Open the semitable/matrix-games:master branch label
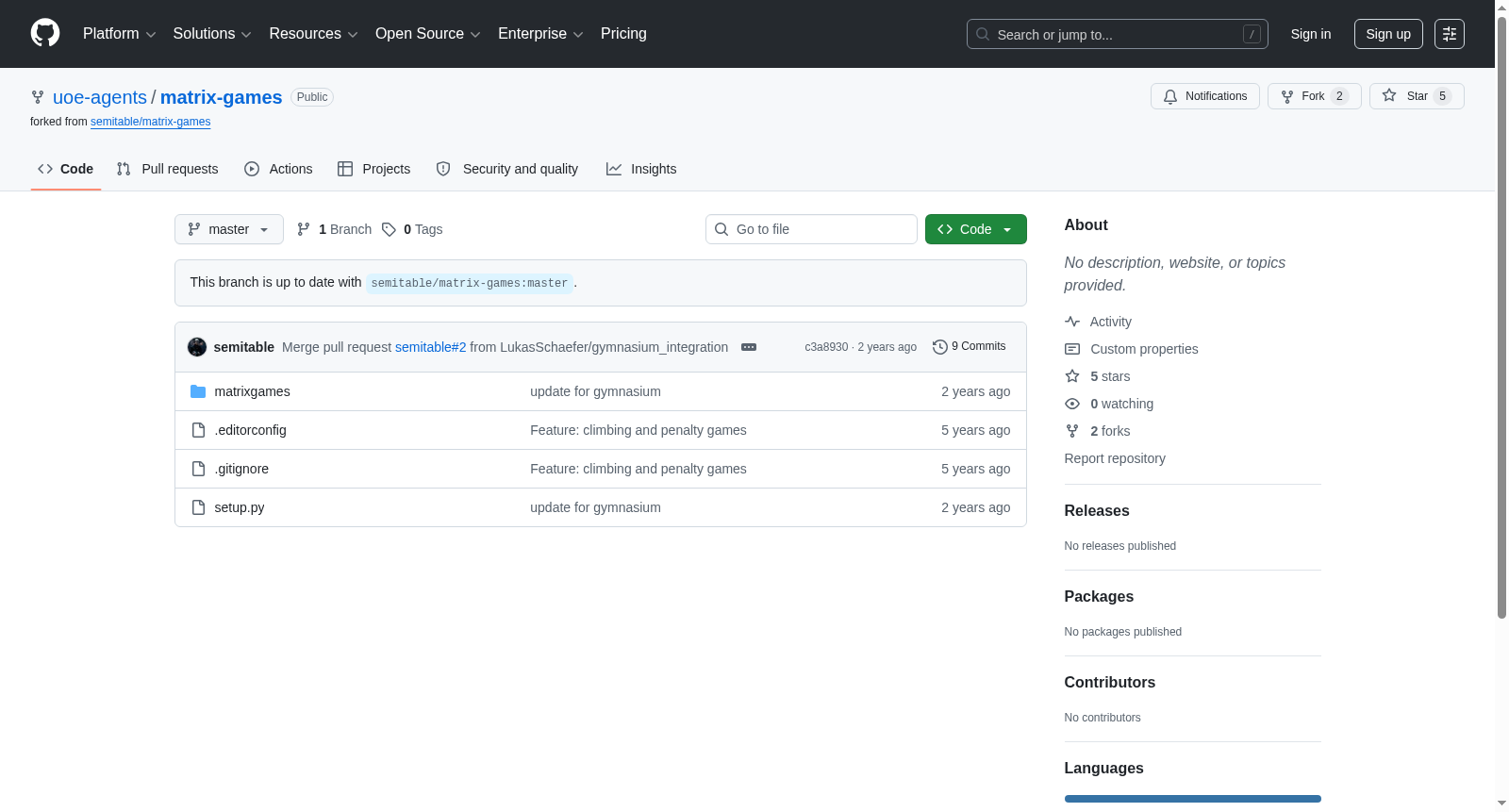 tap(470, 283)
